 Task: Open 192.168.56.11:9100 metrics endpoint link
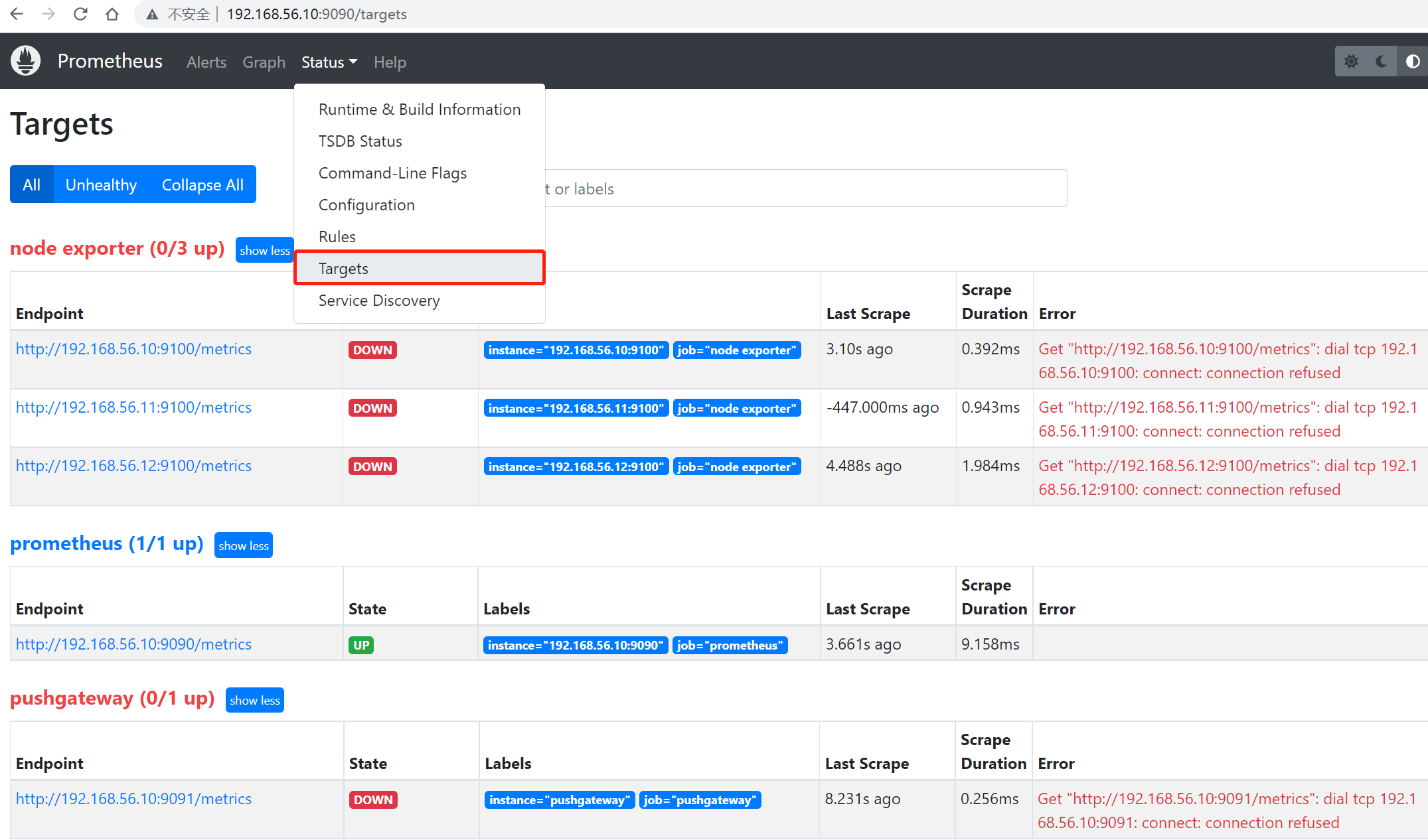(x=133, y=407)
